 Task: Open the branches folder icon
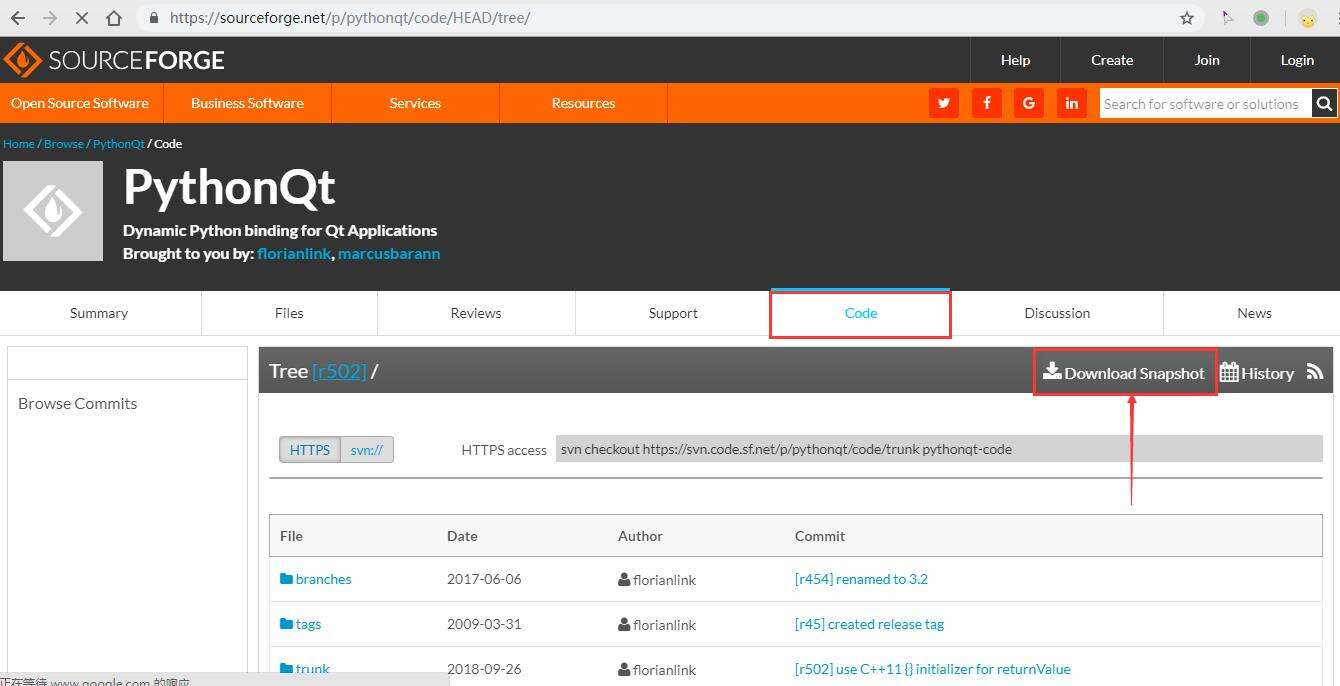click(x=287, y=579)
